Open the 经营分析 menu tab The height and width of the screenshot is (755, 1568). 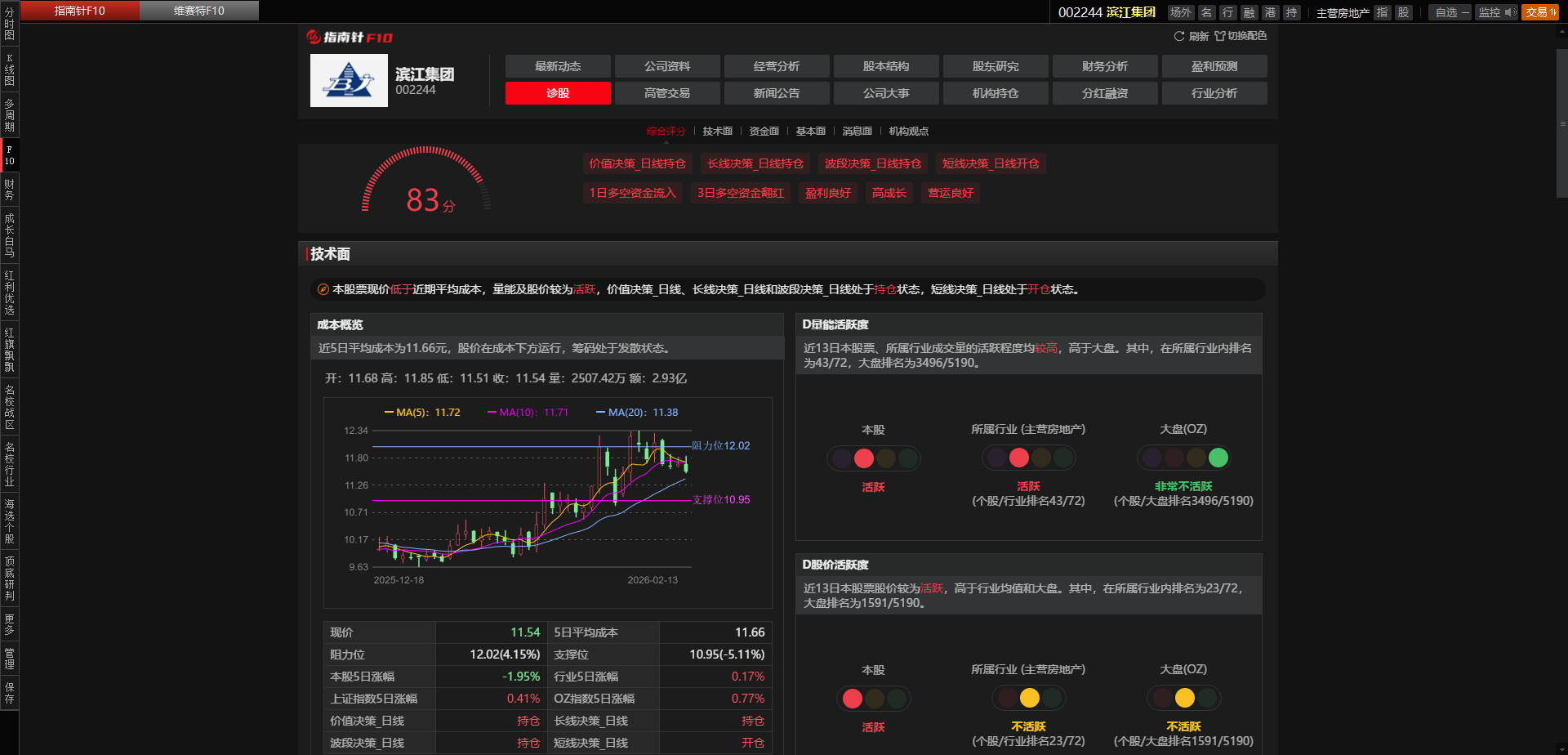pos(777,66)
